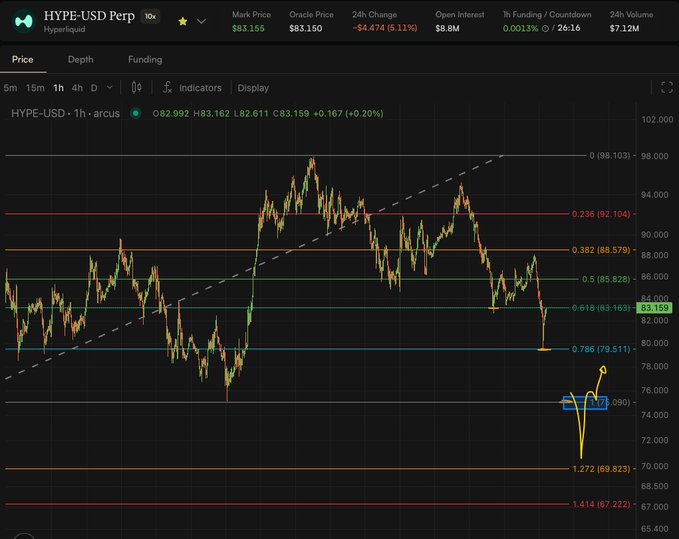Select the 0.236 (92.104) Fibonacci level
The image size is (679, 539).
(x=601, y=214)
